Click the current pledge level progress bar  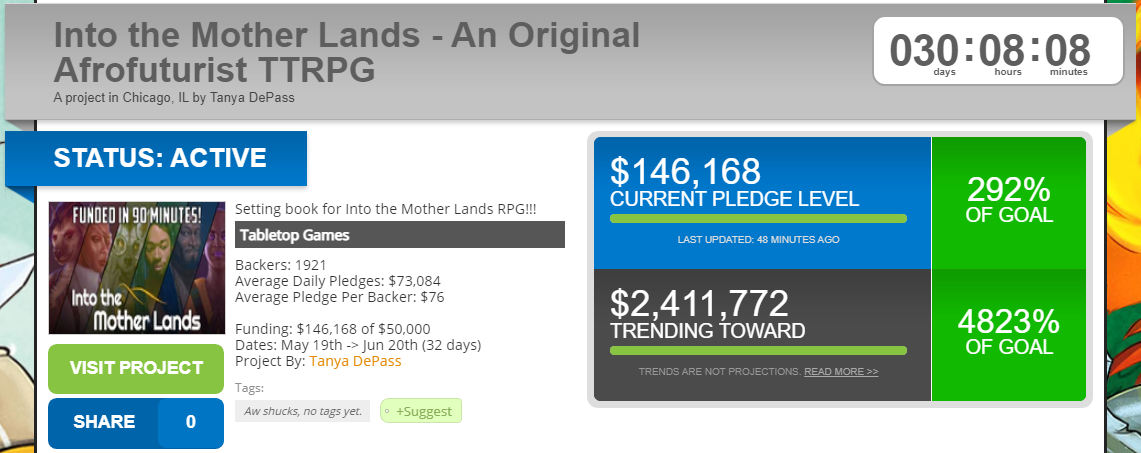pyautogui.click(x=758, y=218)
